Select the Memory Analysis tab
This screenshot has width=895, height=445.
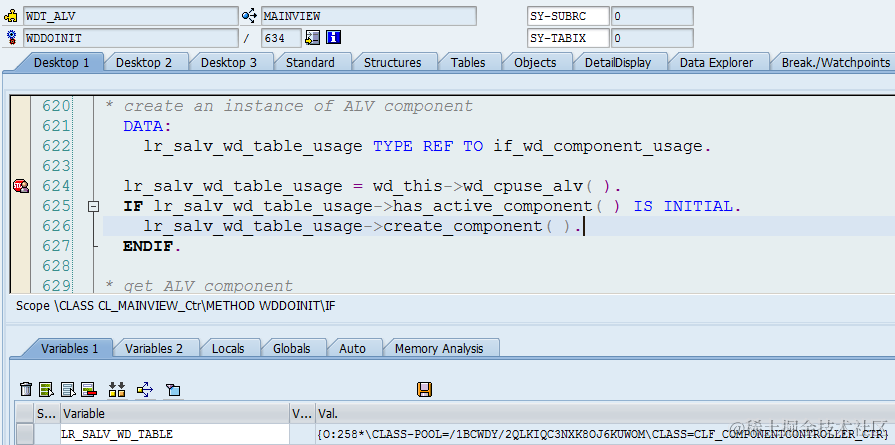(x=439, y=349)
